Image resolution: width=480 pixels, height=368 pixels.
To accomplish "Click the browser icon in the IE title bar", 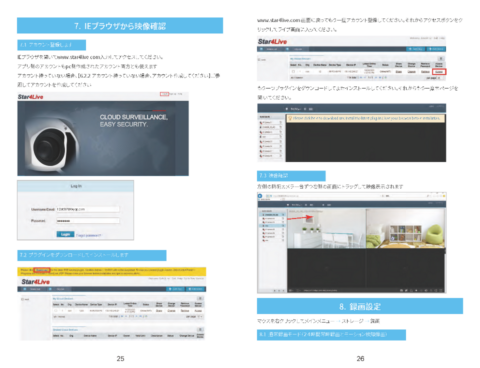I will coord(260,196).
